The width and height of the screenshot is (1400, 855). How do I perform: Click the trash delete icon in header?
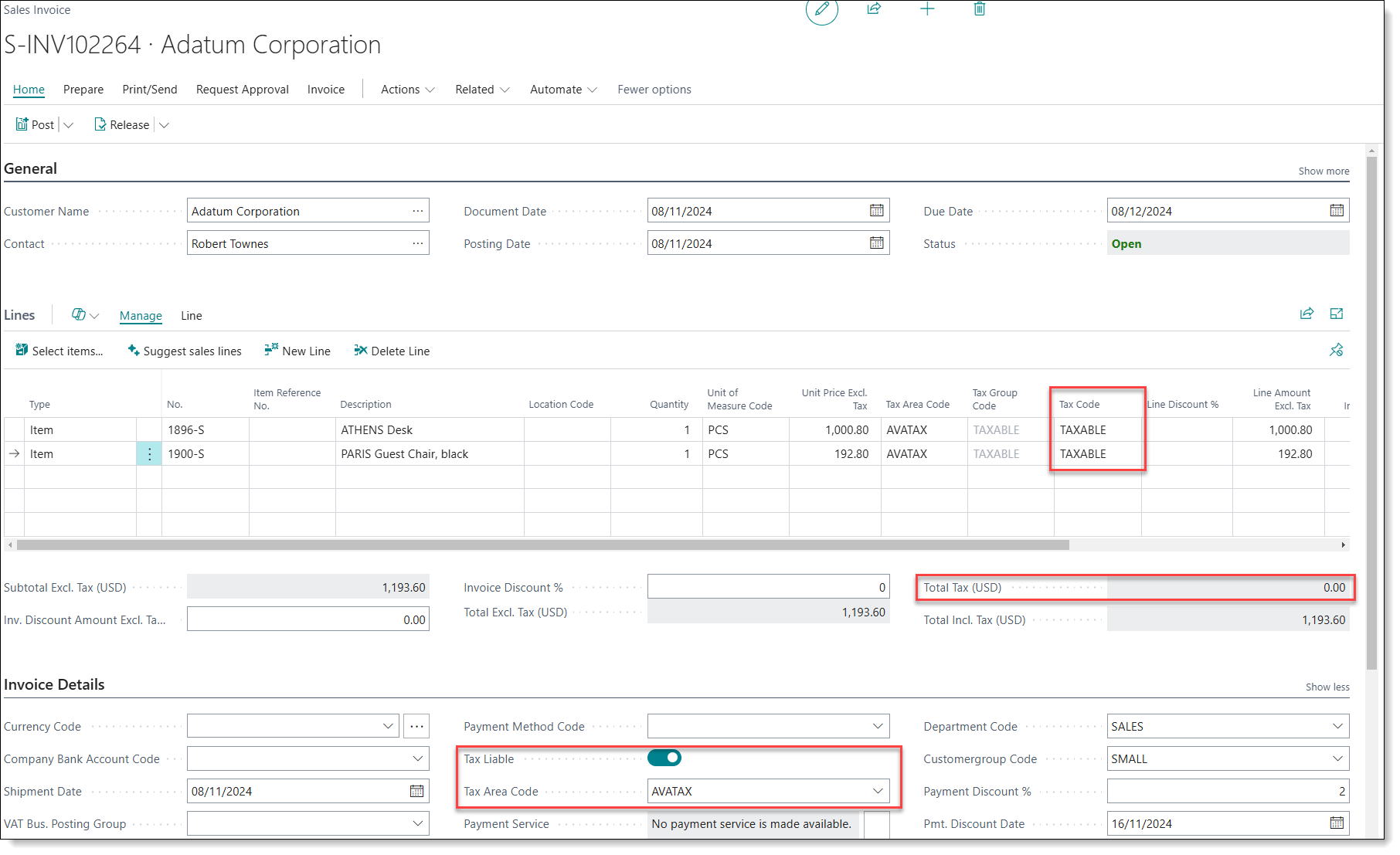pos(979,9)
